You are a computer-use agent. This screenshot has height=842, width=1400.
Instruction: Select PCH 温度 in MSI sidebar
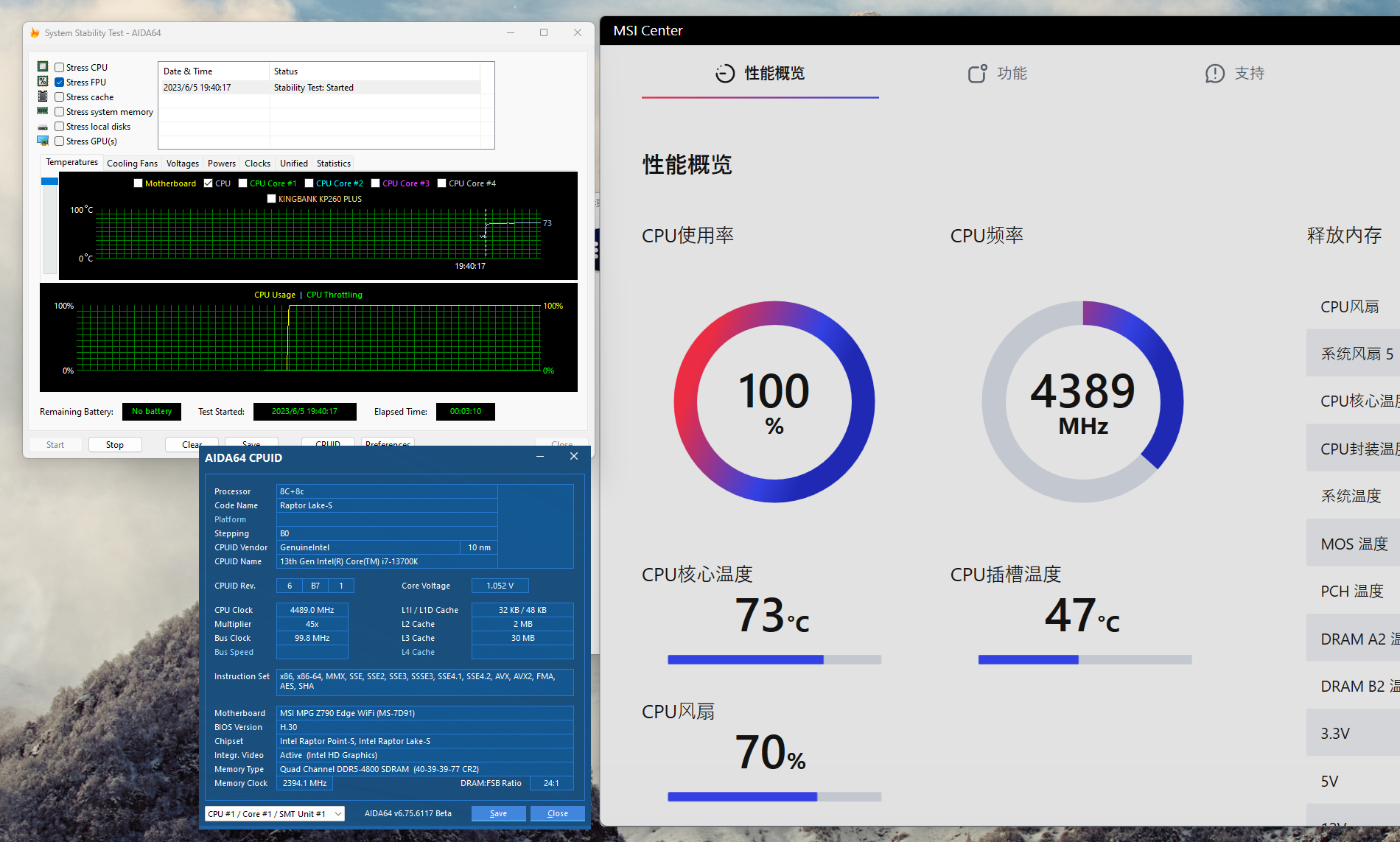pyautogui.click(x=1354, y=591)
